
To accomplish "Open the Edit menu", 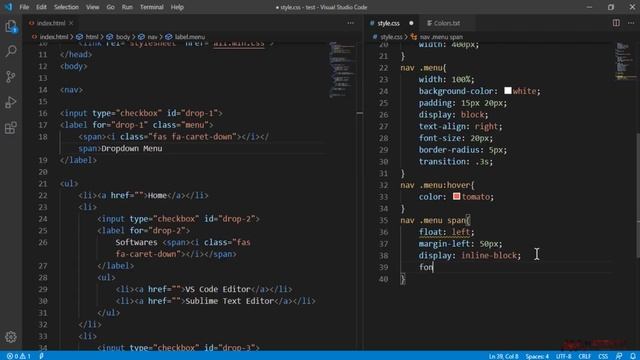I will coord(41,7).
